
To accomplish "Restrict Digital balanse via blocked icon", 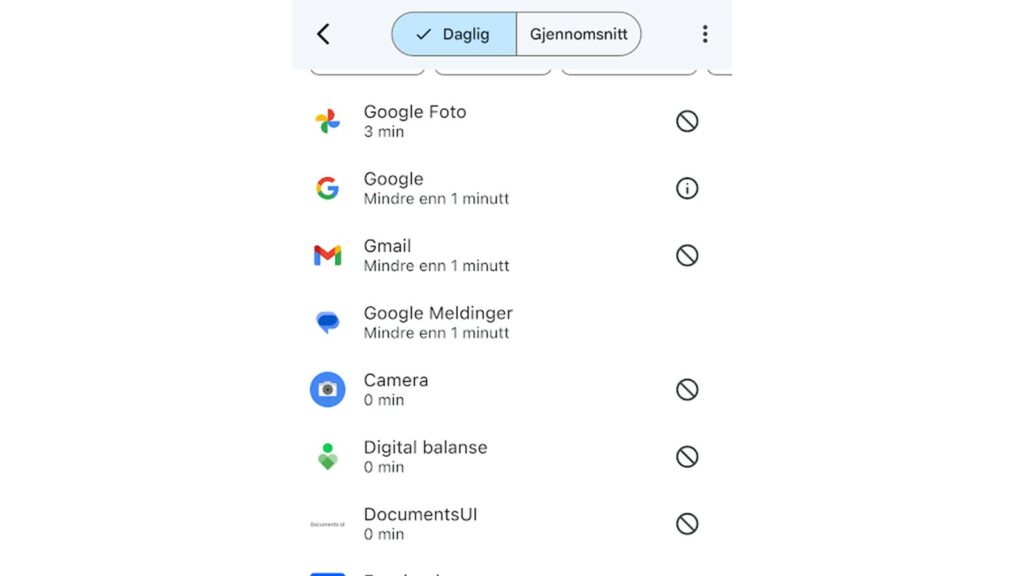I will (687, 456).
